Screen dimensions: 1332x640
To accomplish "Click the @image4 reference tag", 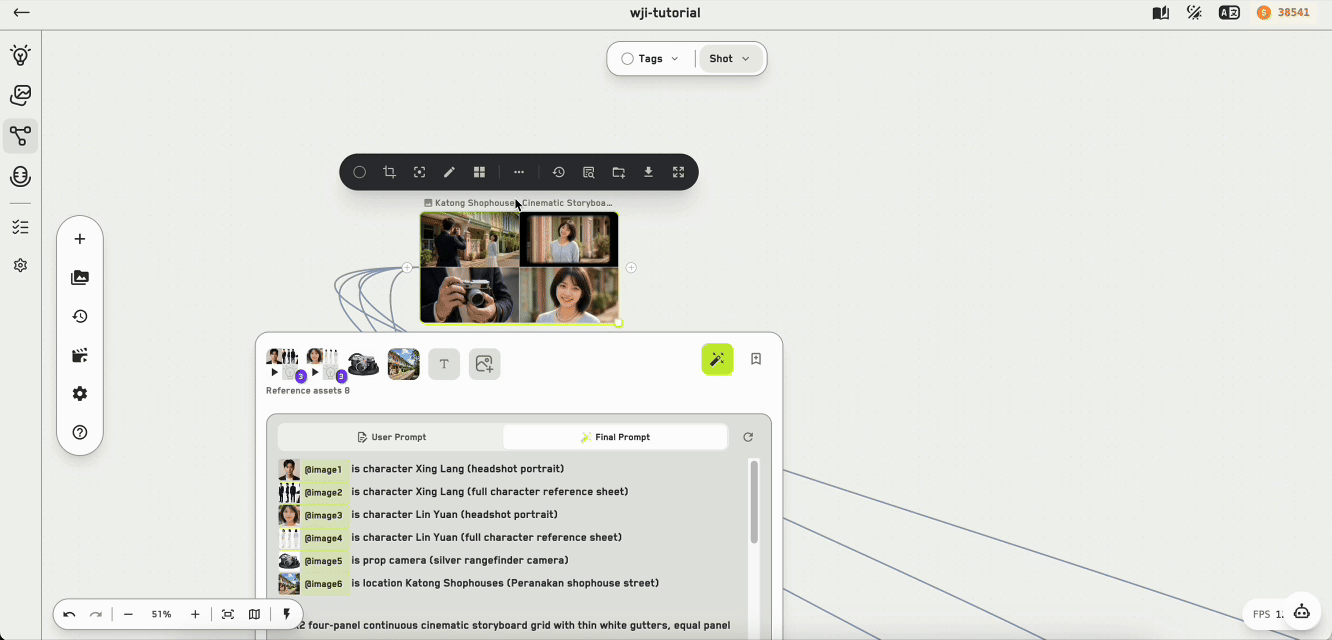I will coord(323,538).
